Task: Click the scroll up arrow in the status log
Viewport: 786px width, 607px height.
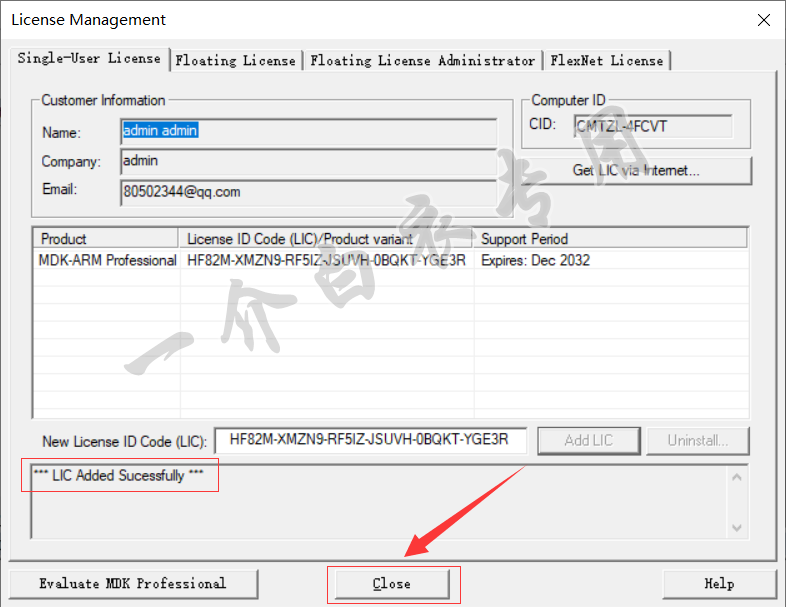Action: coord(737,477)
